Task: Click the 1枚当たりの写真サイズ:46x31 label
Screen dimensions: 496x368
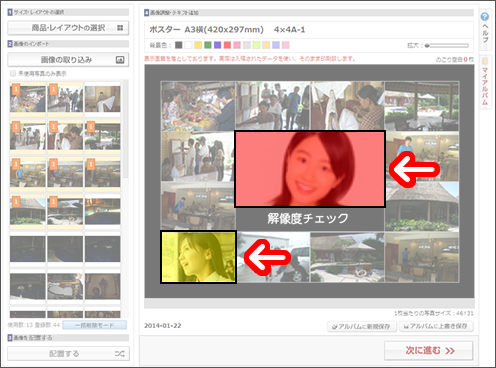Action: tap(434, 313)
